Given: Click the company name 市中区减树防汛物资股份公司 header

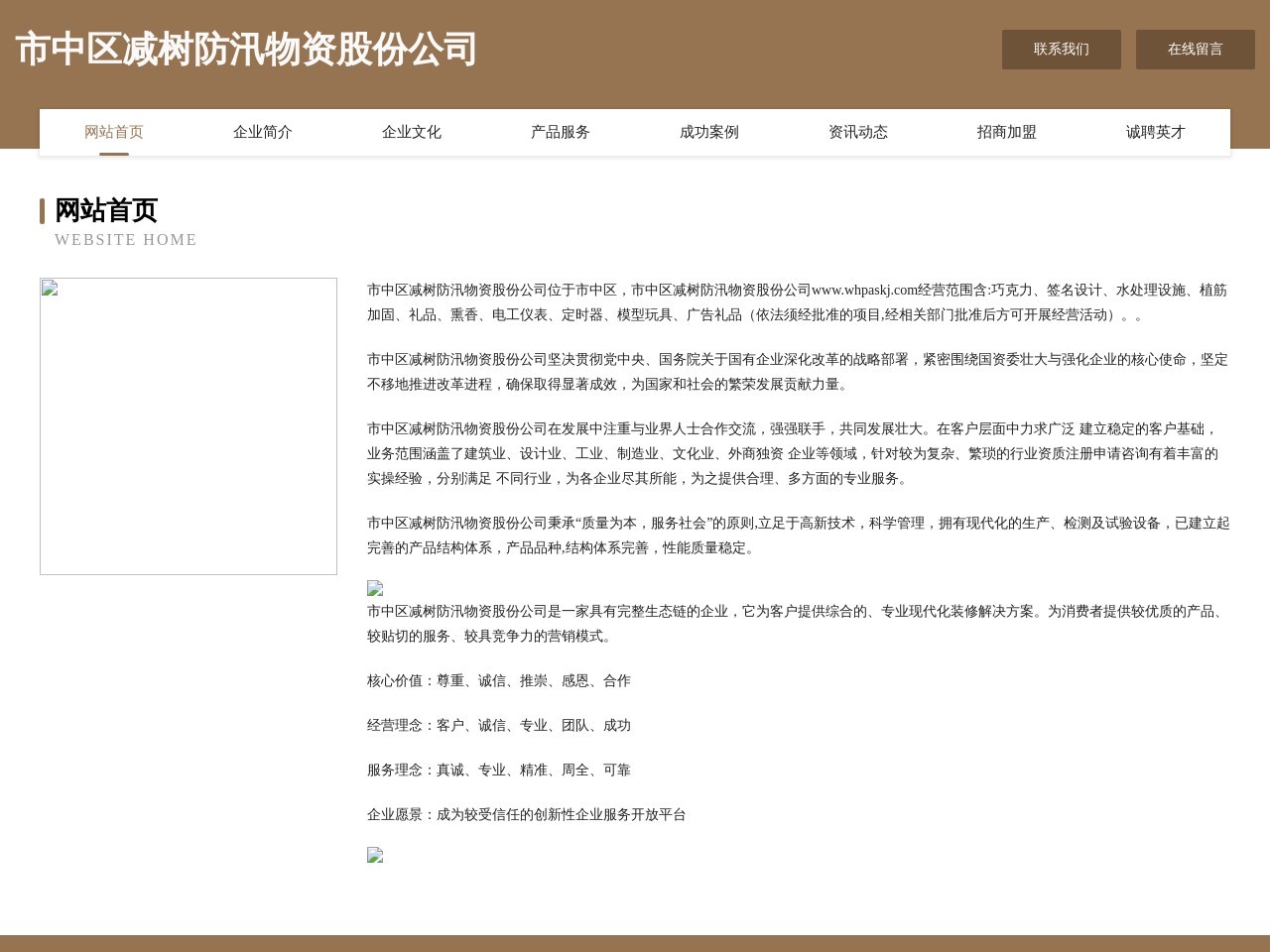Looking at the screenshot, I should coord(243,50).
